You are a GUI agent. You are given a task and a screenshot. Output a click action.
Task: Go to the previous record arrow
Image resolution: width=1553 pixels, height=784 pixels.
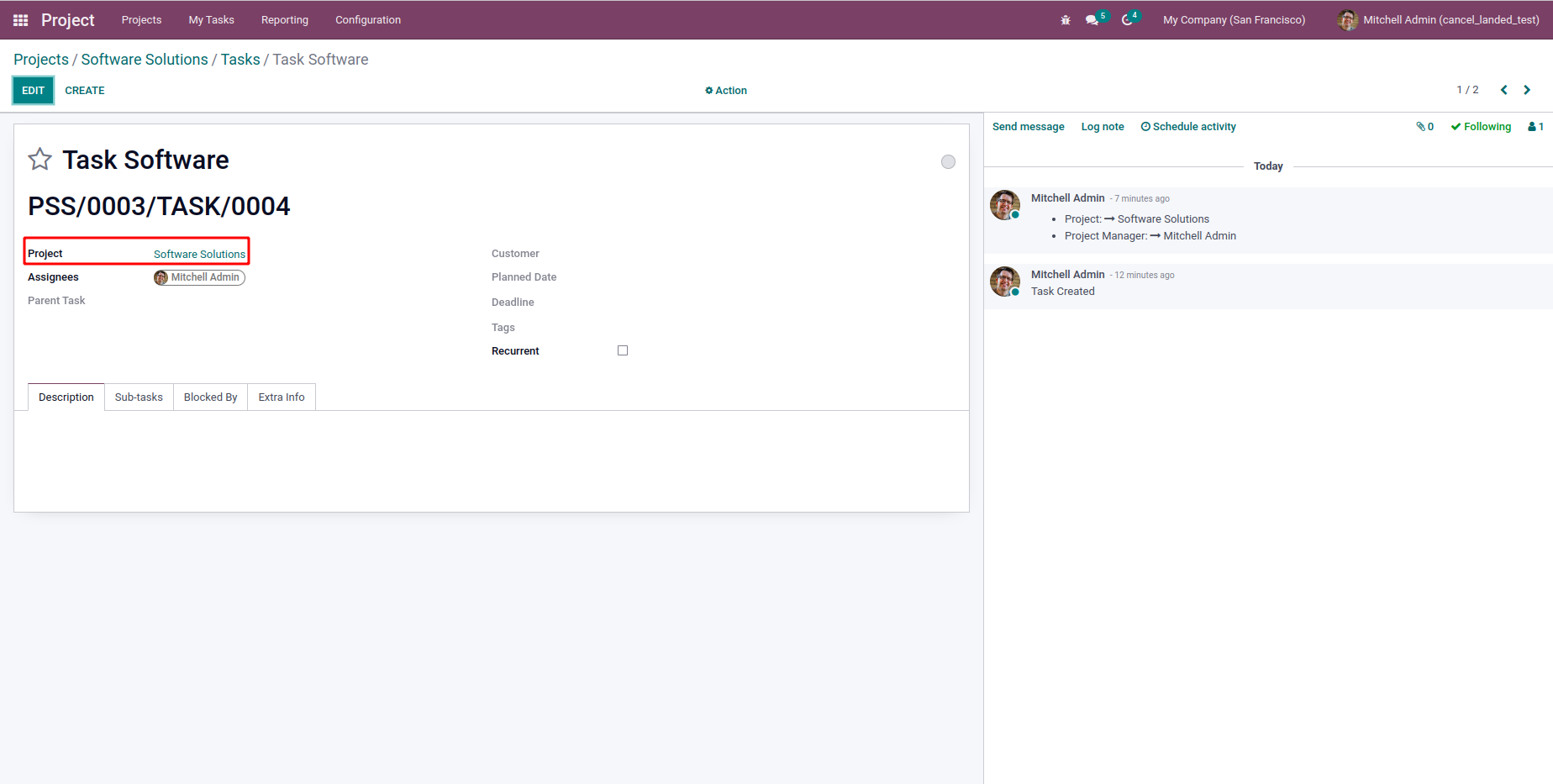pos(1504,90)
